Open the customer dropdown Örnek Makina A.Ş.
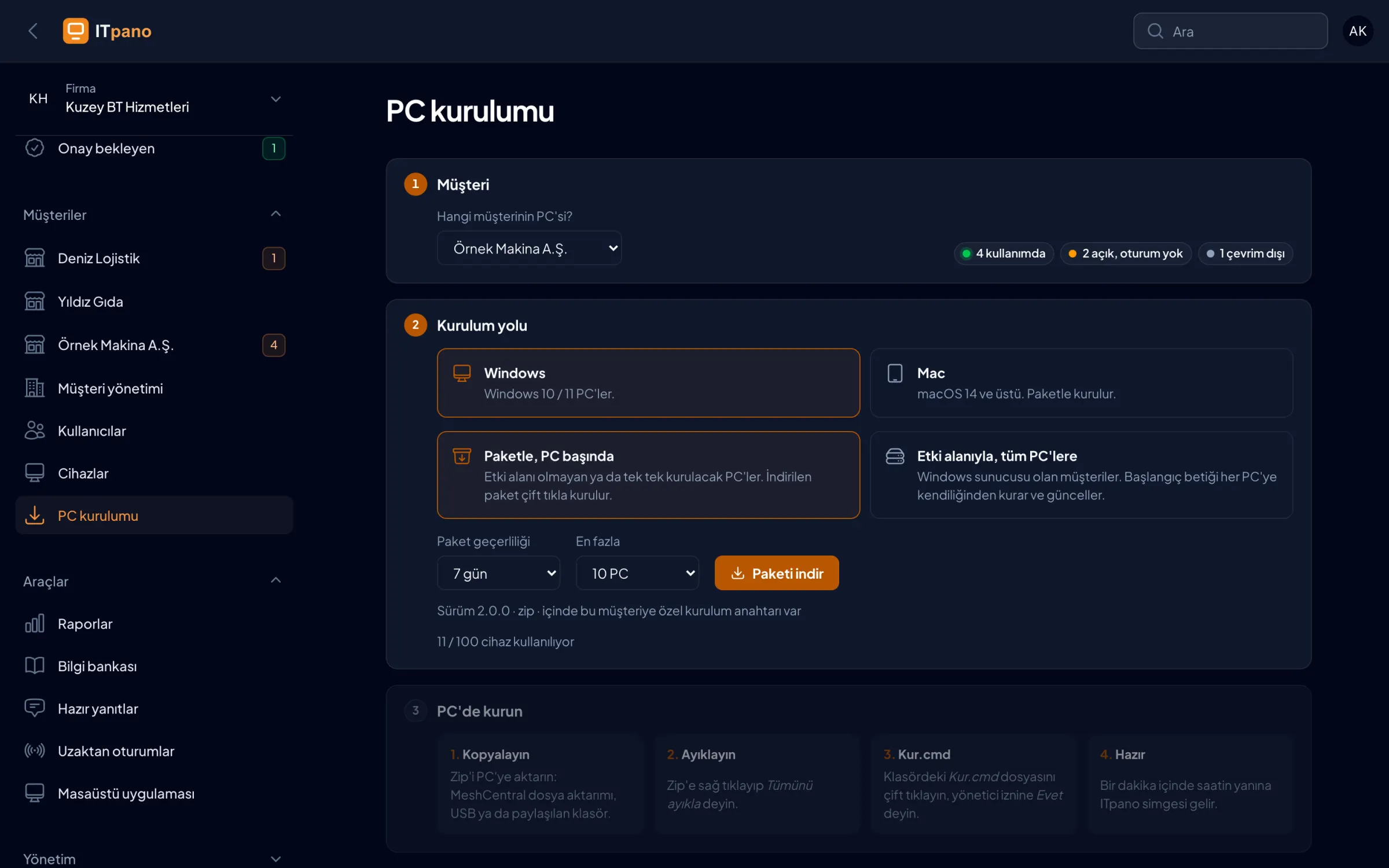This screenshot has width=1389, height=868. [529, 248]
